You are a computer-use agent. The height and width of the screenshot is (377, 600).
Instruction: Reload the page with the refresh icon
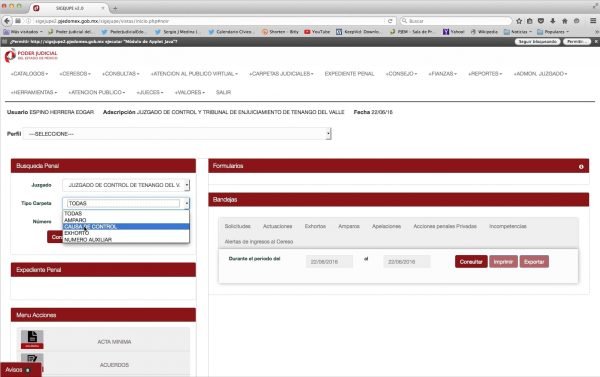390,21
